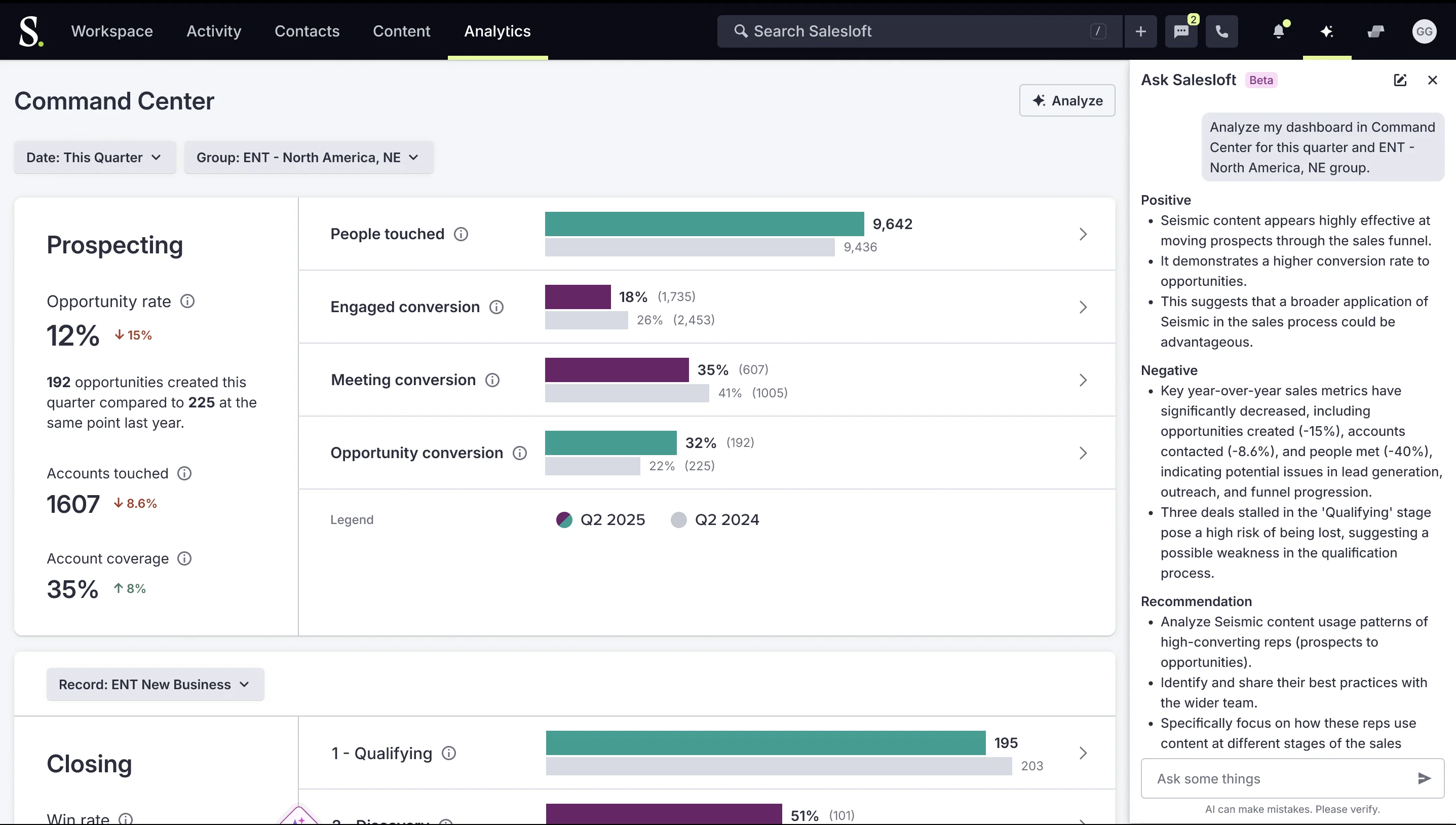Click the plus create-new icon
Screen dimensions: 1456x825
click(x=1140, y=31)
